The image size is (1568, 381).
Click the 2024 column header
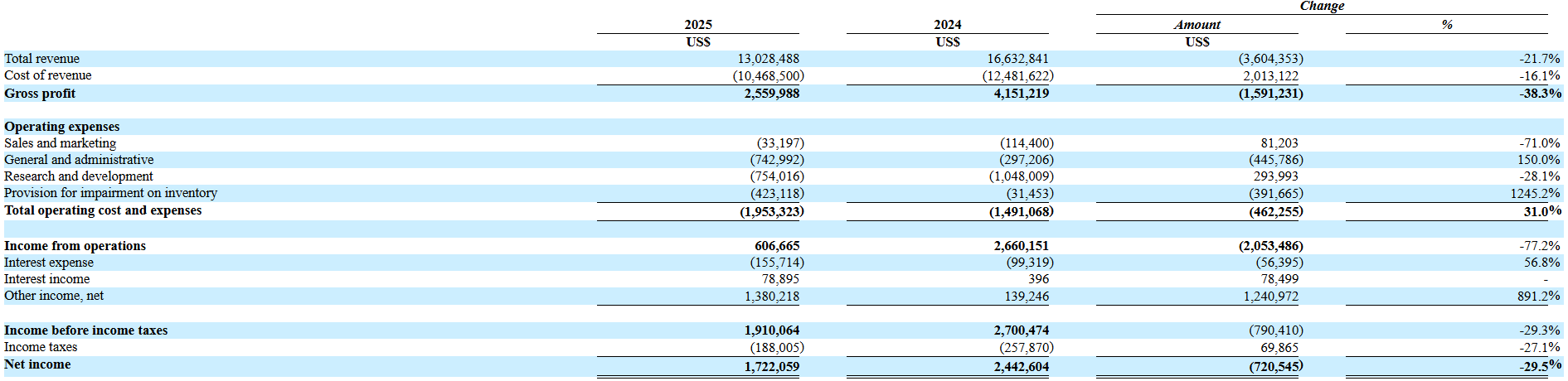tap(947, 25)
